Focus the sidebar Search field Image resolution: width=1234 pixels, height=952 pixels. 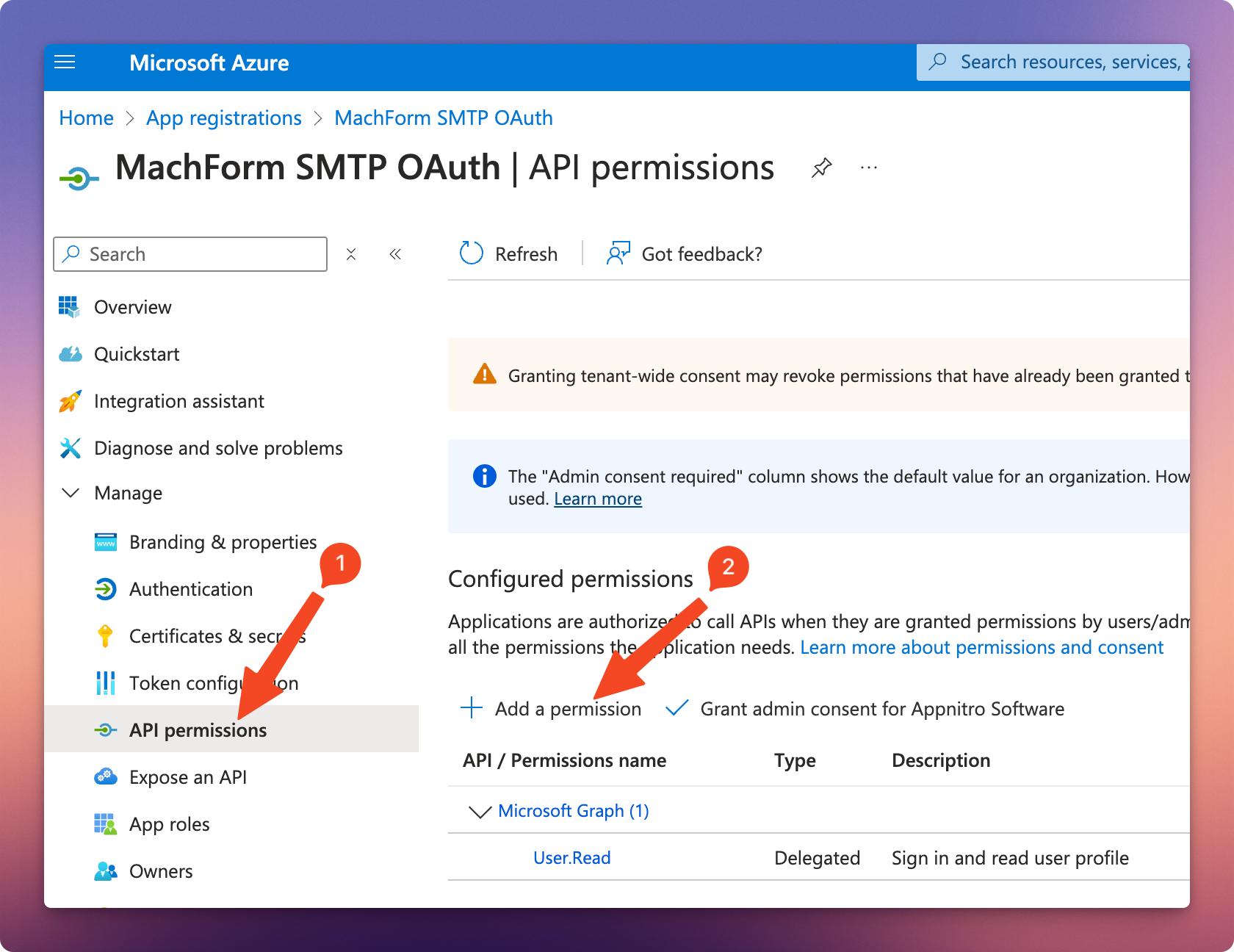coord(190,254)
